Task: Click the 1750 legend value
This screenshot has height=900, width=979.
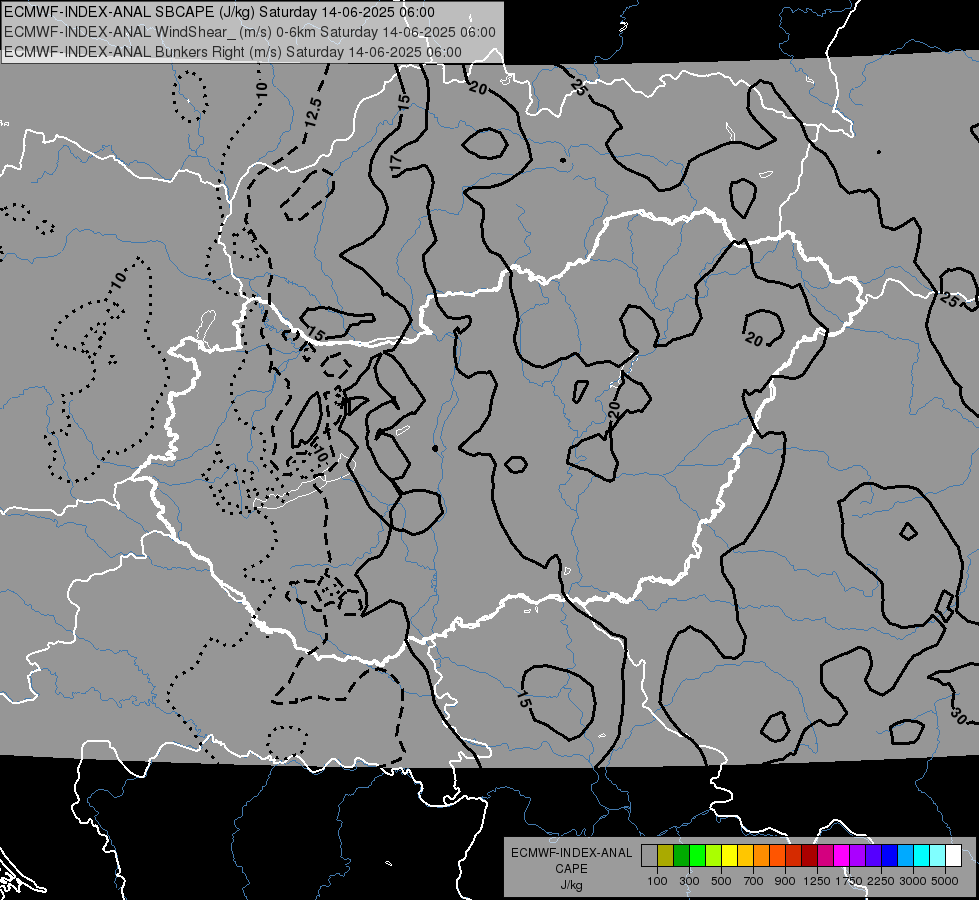Action: (849, 881)
